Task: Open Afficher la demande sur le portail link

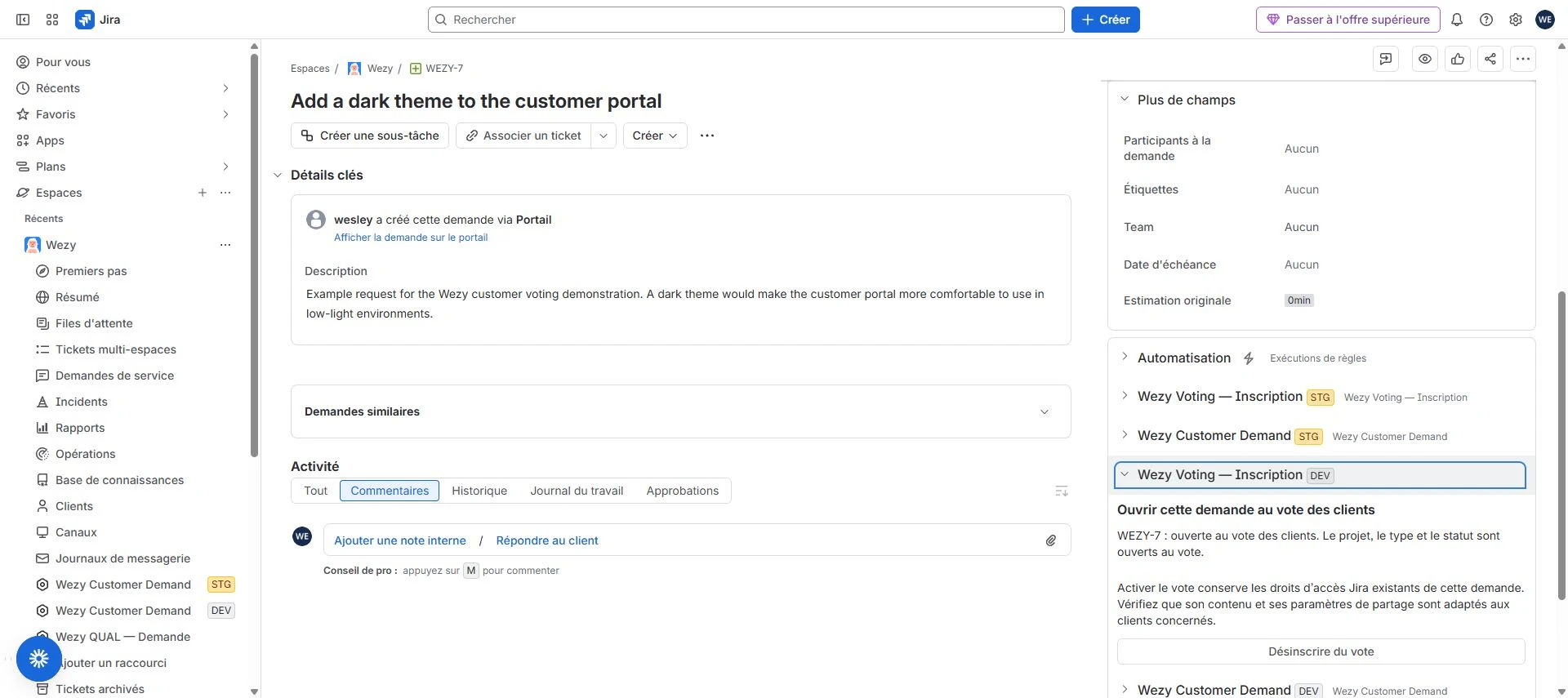Action: [x=411, y=238]
